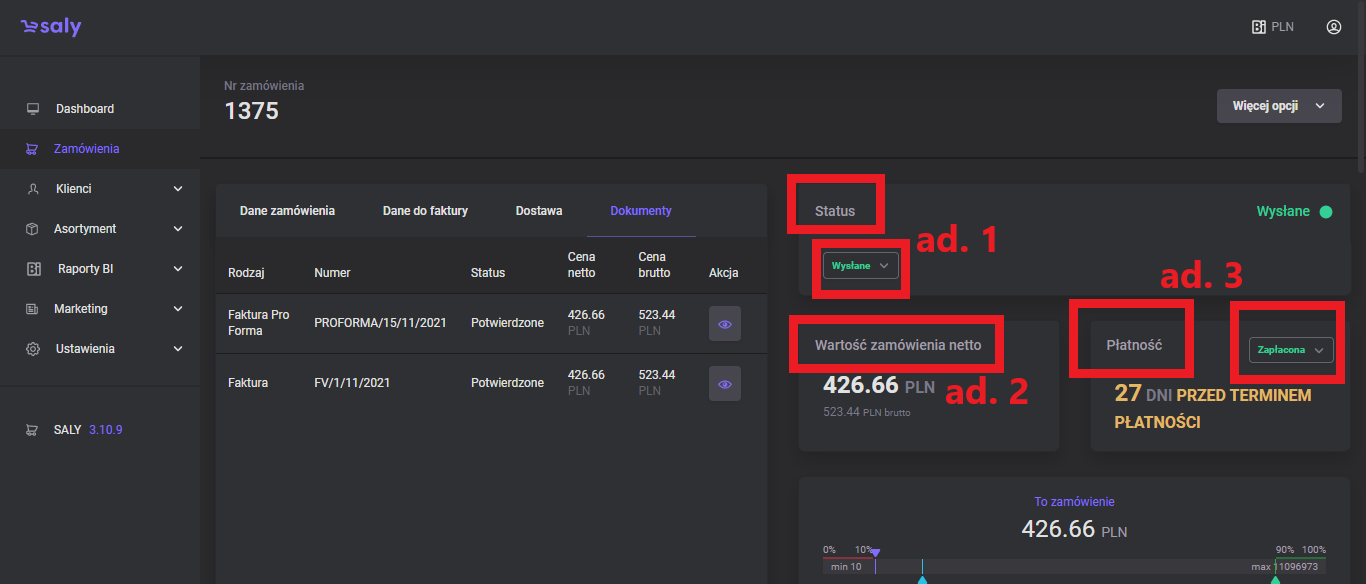Viewport: 1366px width, 584px height.
Task: Open the user account profile icon
Action: pos(1333,27)
